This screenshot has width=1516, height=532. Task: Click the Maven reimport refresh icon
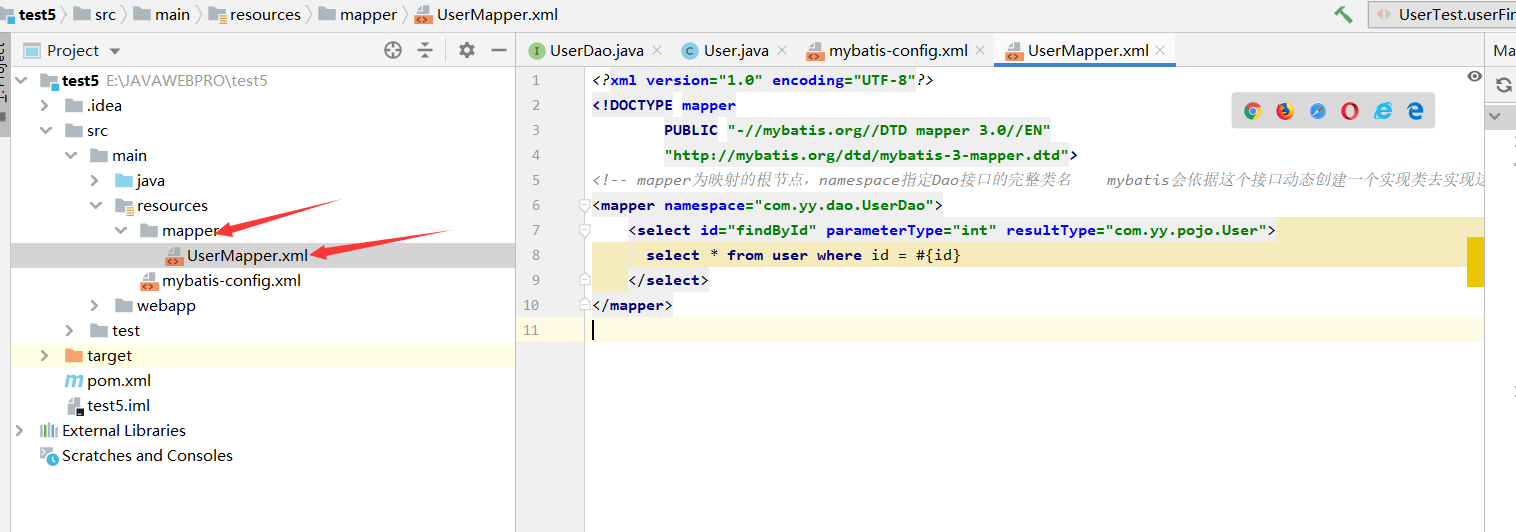click(x=1503, y=85)
